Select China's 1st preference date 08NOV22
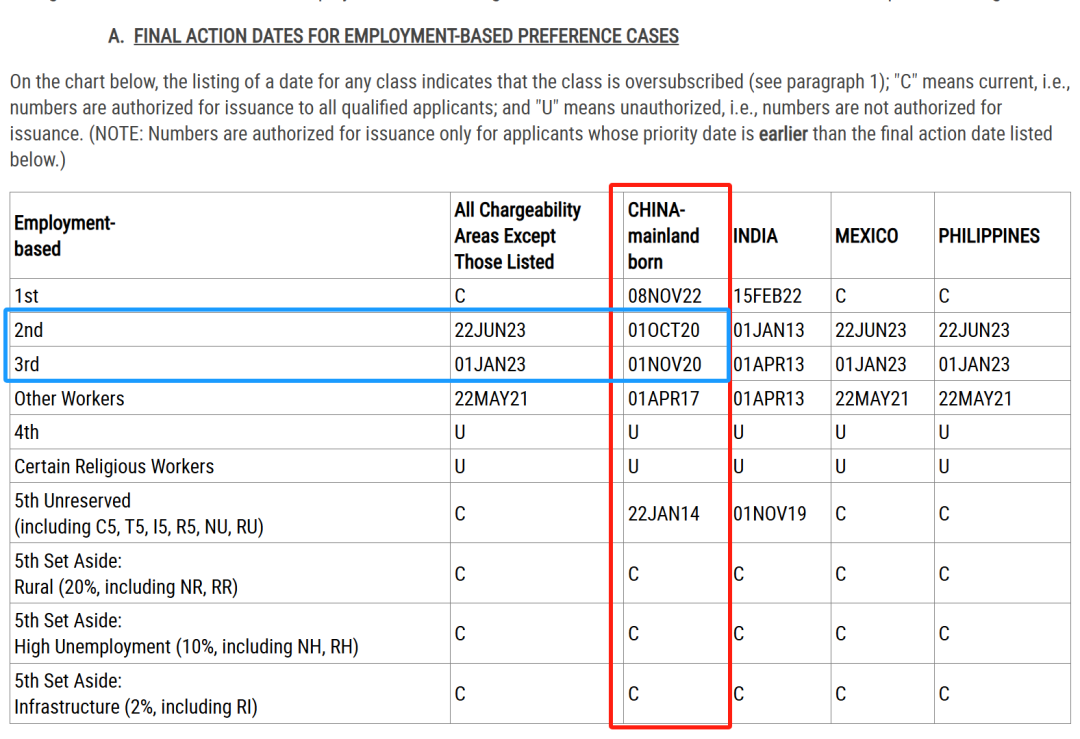The width and height of the screenshot is (1080, 739). click(x=665, y=296)
